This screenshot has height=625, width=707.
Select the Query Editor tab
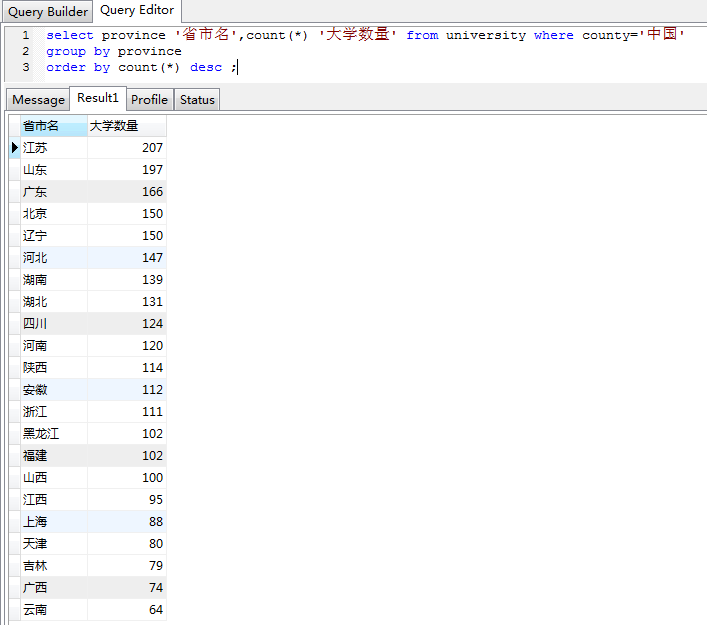[x=137, y=10]
